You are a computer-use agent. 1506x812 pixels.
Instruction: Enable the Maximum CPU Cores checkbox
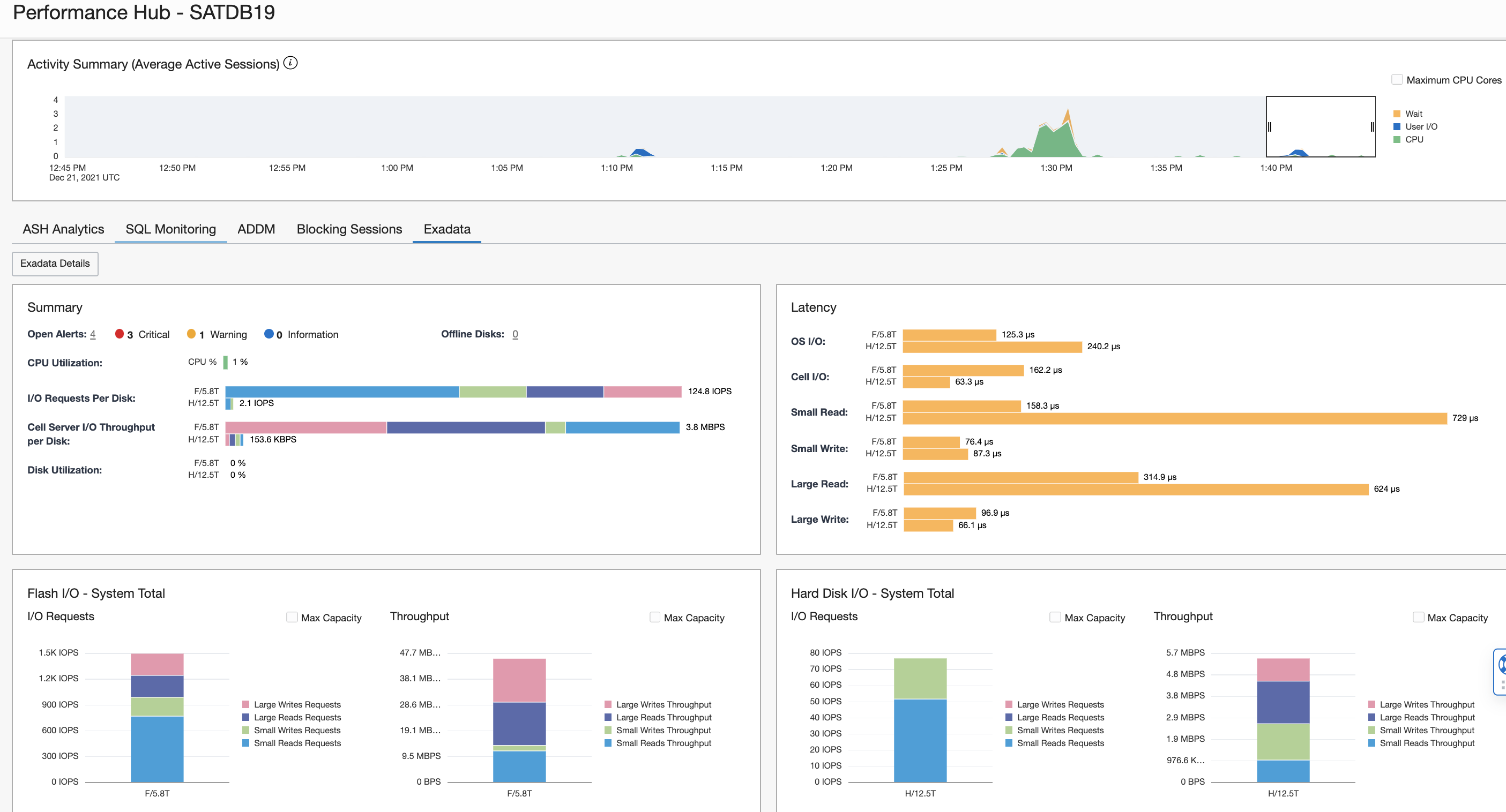[x=1397, y=80]
